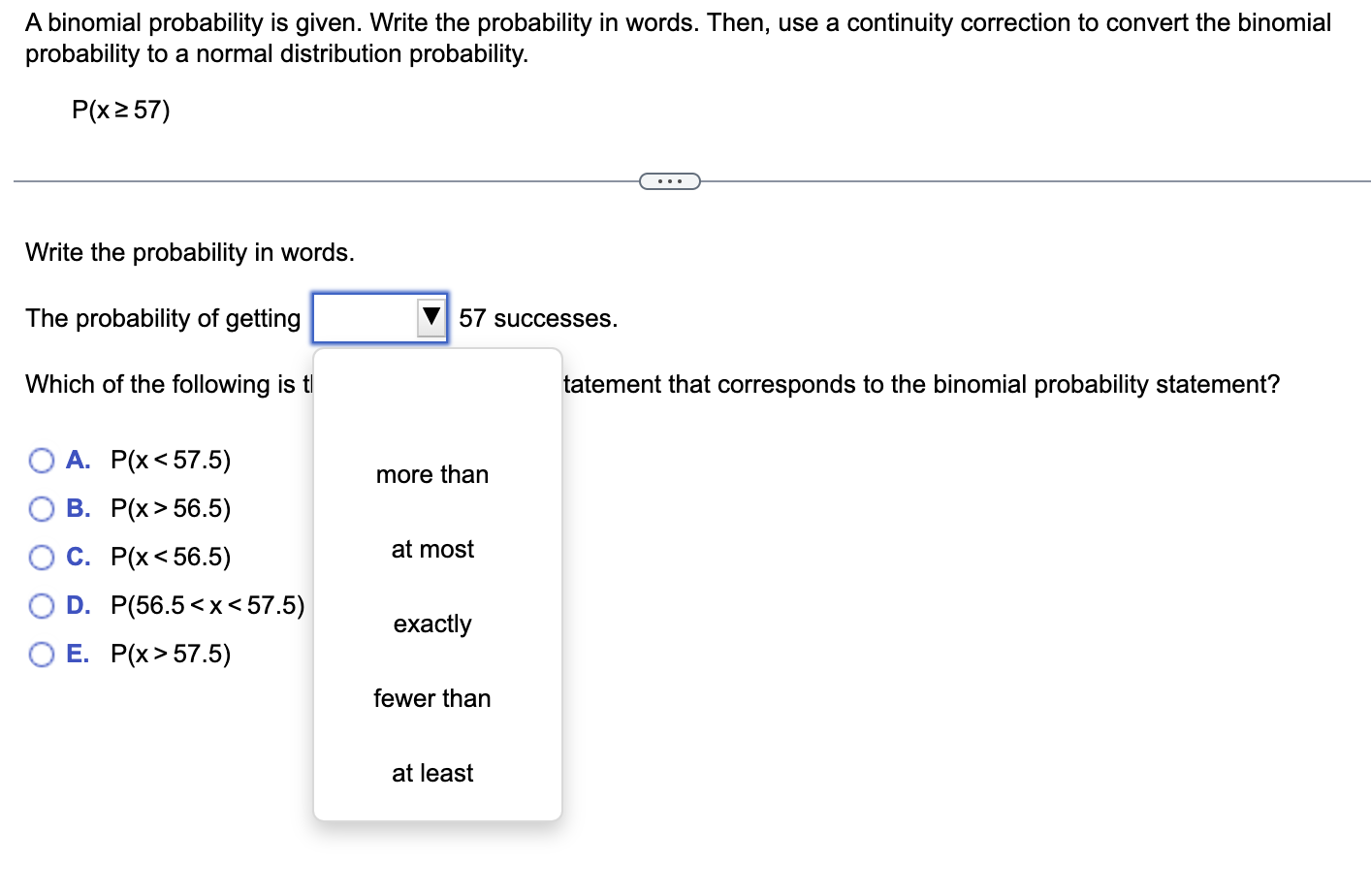Viewport: 1371px width, 896px height.
Task: Click the '57 successes' text after the dropdown
Action: [x=538, y=317]
